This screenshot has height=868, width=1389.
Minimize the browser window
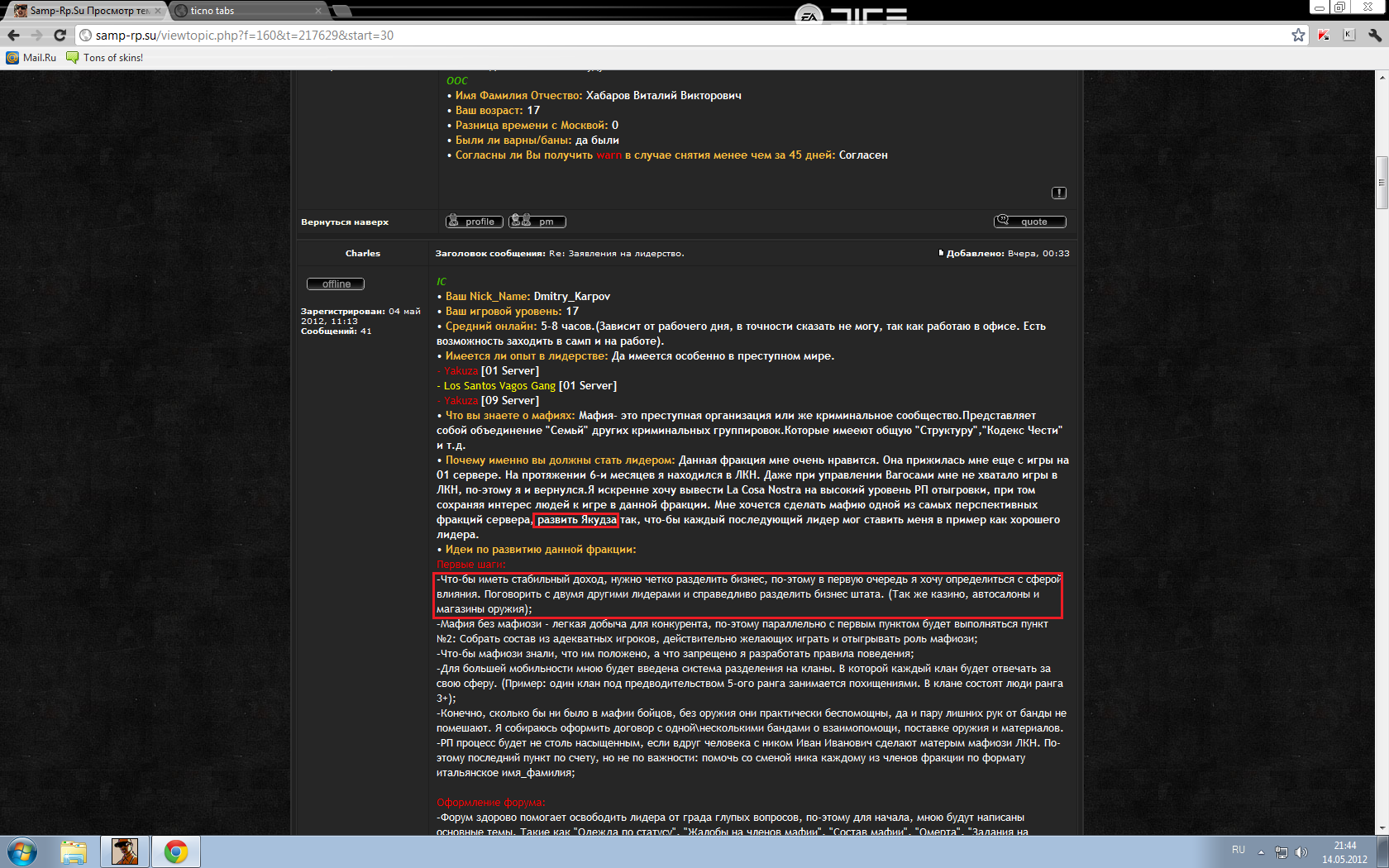point(1320,7)
